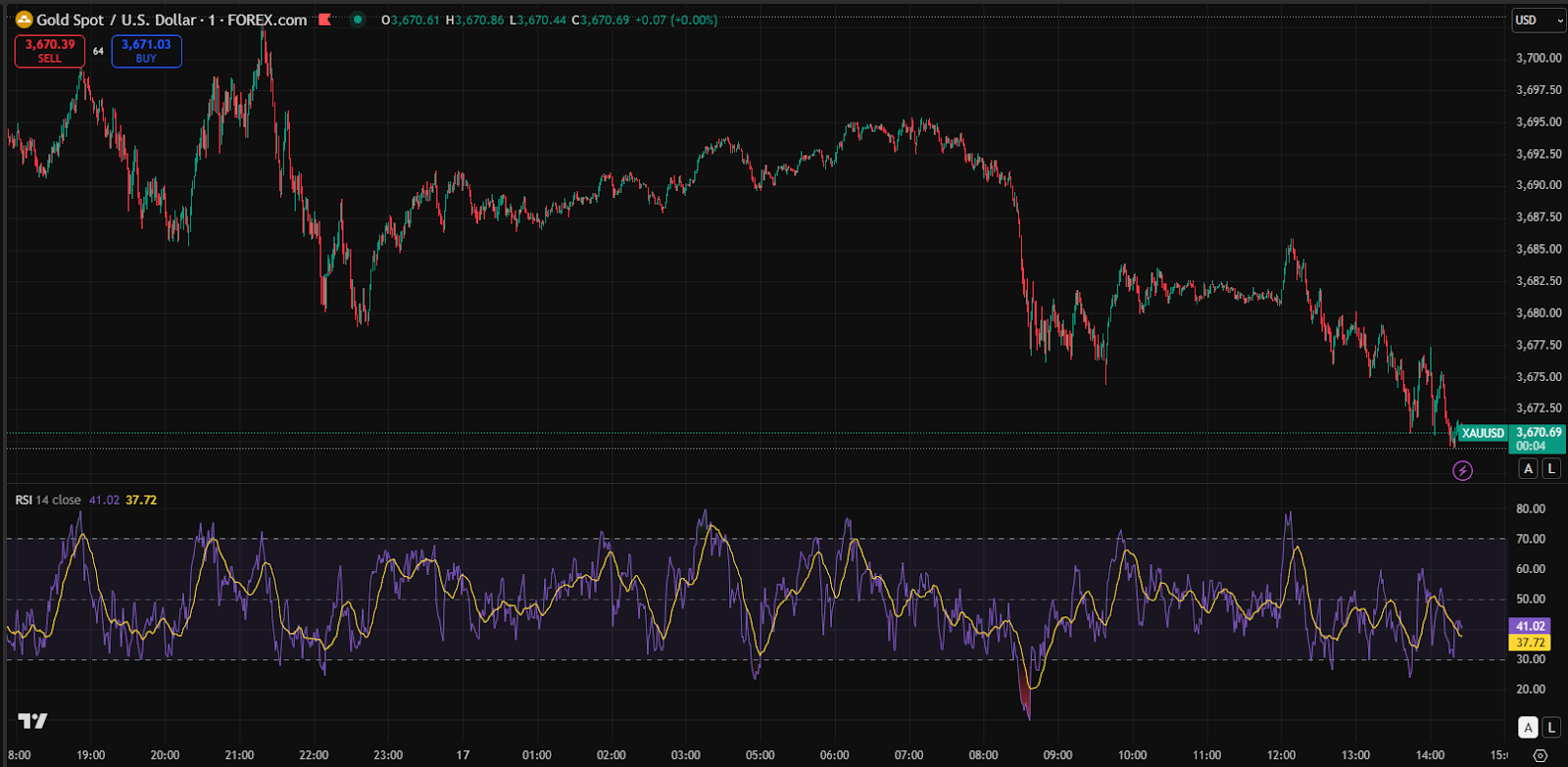1568x767 pixels.
Task: Toggle log scale L on price pane
Action: click(x=1550, y=469)
